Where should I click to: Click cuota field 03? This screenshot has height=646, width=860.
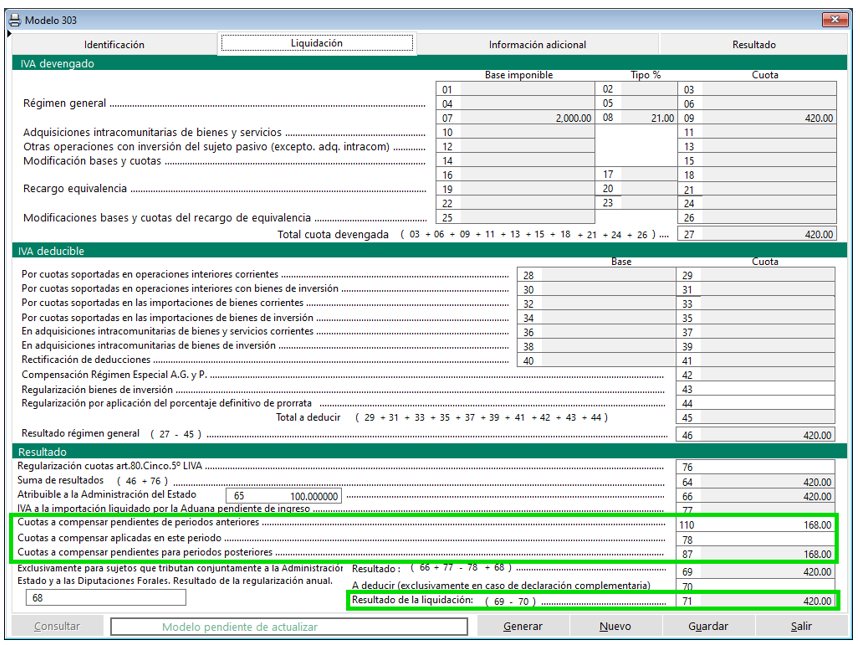click(757, 89)
